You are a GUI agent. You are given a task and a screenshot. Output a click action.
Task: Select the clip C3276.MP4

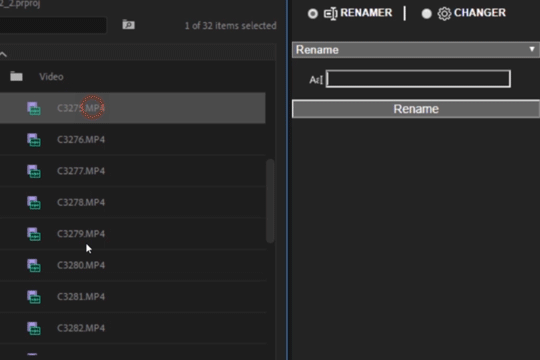(x=81, y=140)
